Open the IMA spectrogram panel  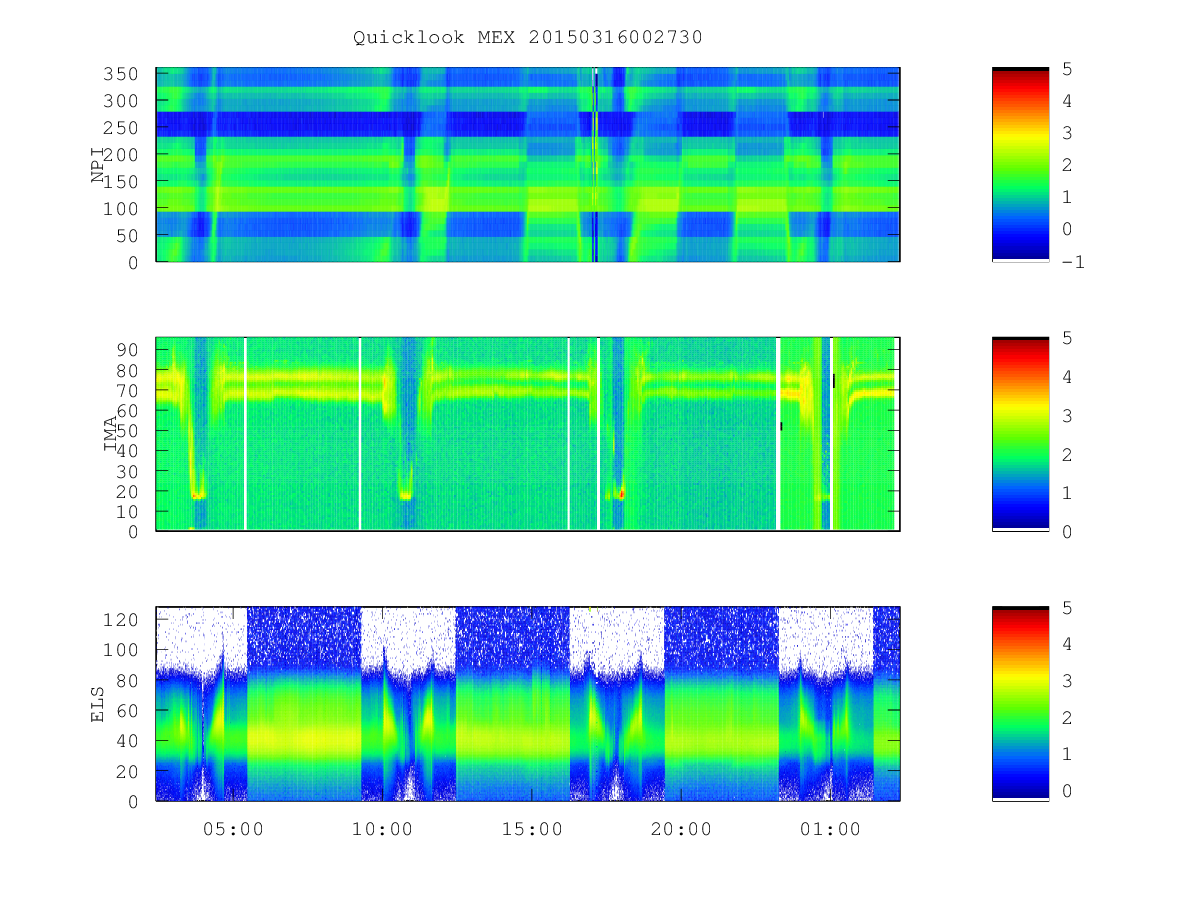pyautogui.click(x=528, y=434)
